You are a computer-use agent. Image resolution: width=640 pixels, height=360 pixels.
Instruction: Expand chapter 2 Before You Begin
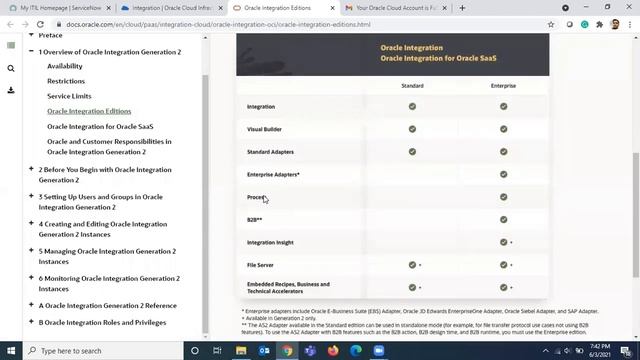click(31, 169)
